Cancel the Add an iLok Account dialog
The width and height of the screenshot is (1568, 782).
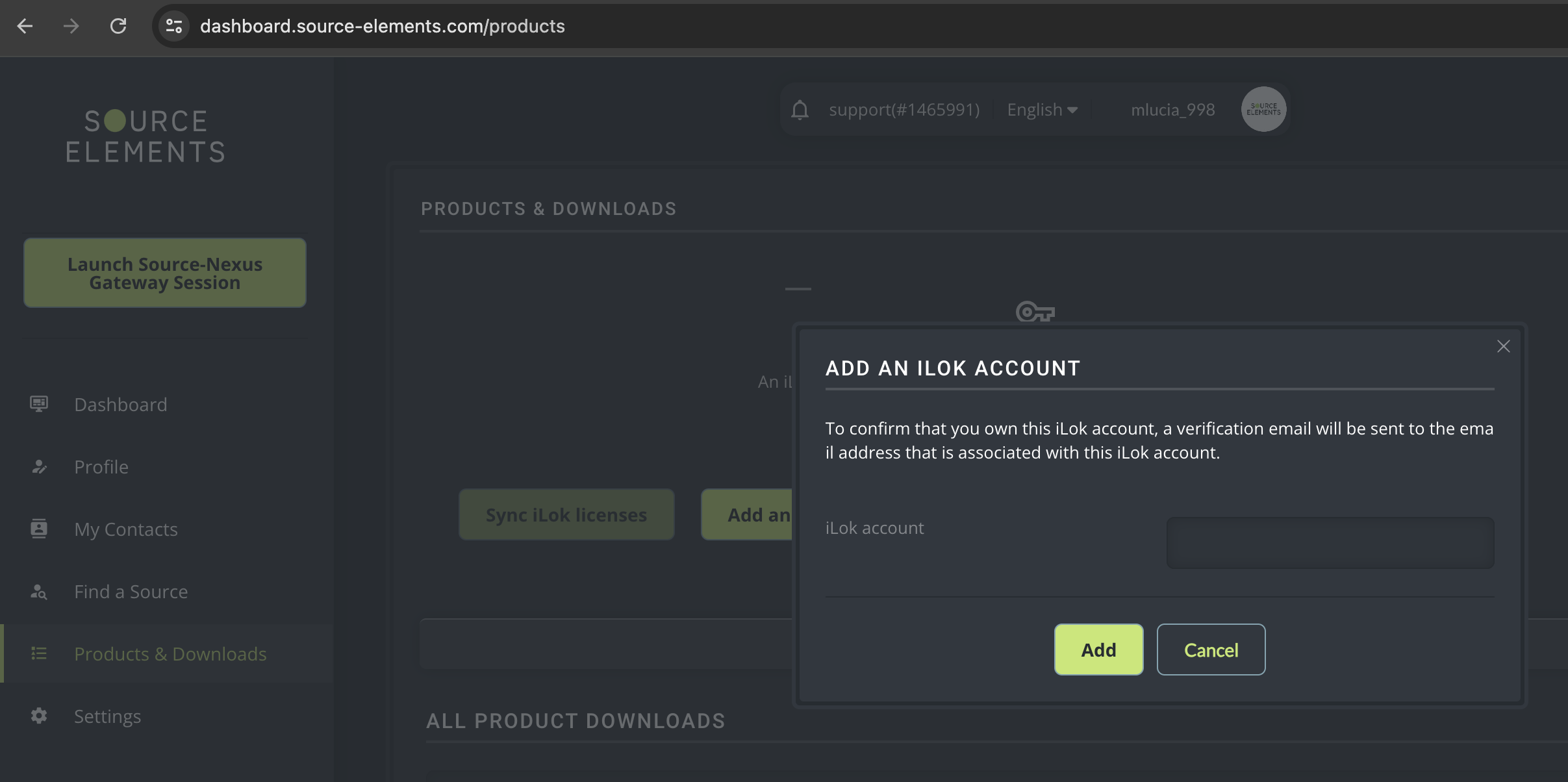tap(1211, 650)
